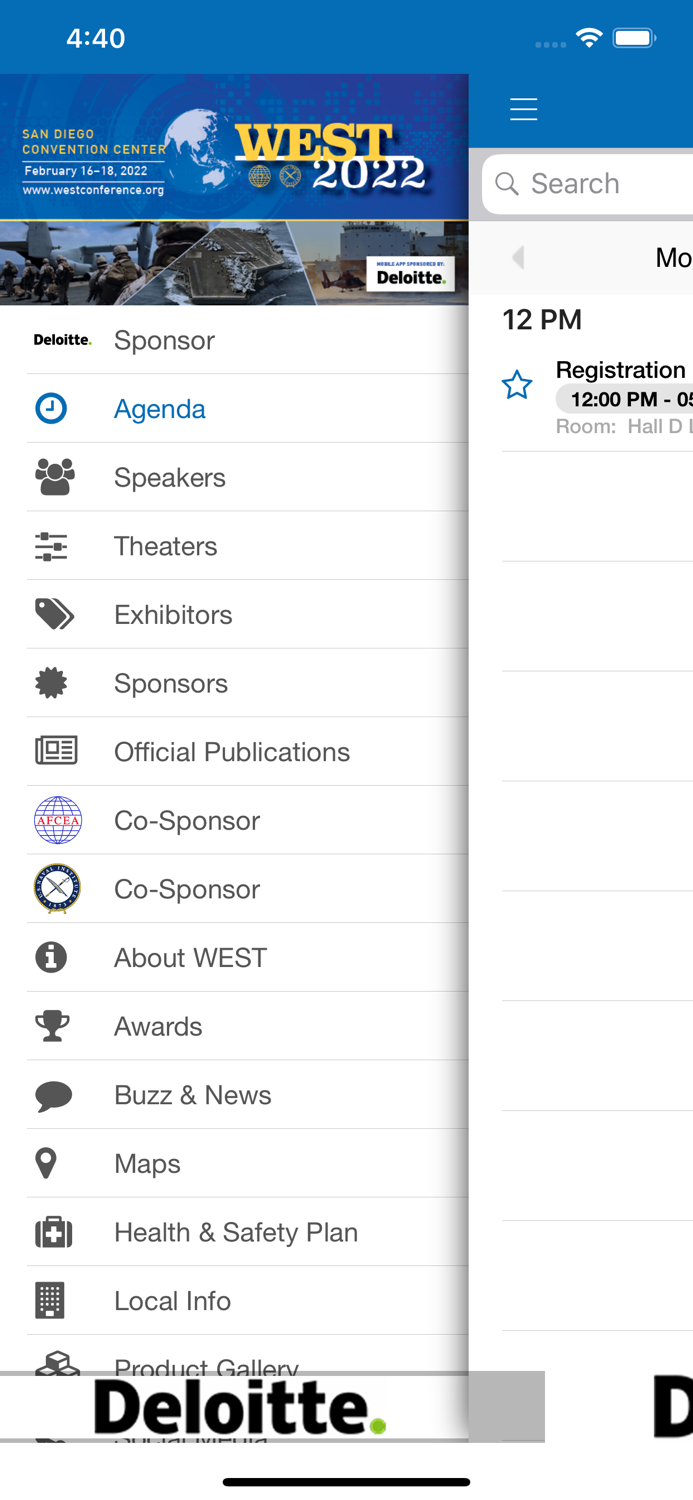Select Local Info menu entry
This screenshot has width=693, height=1500.
click(172, 1301)
